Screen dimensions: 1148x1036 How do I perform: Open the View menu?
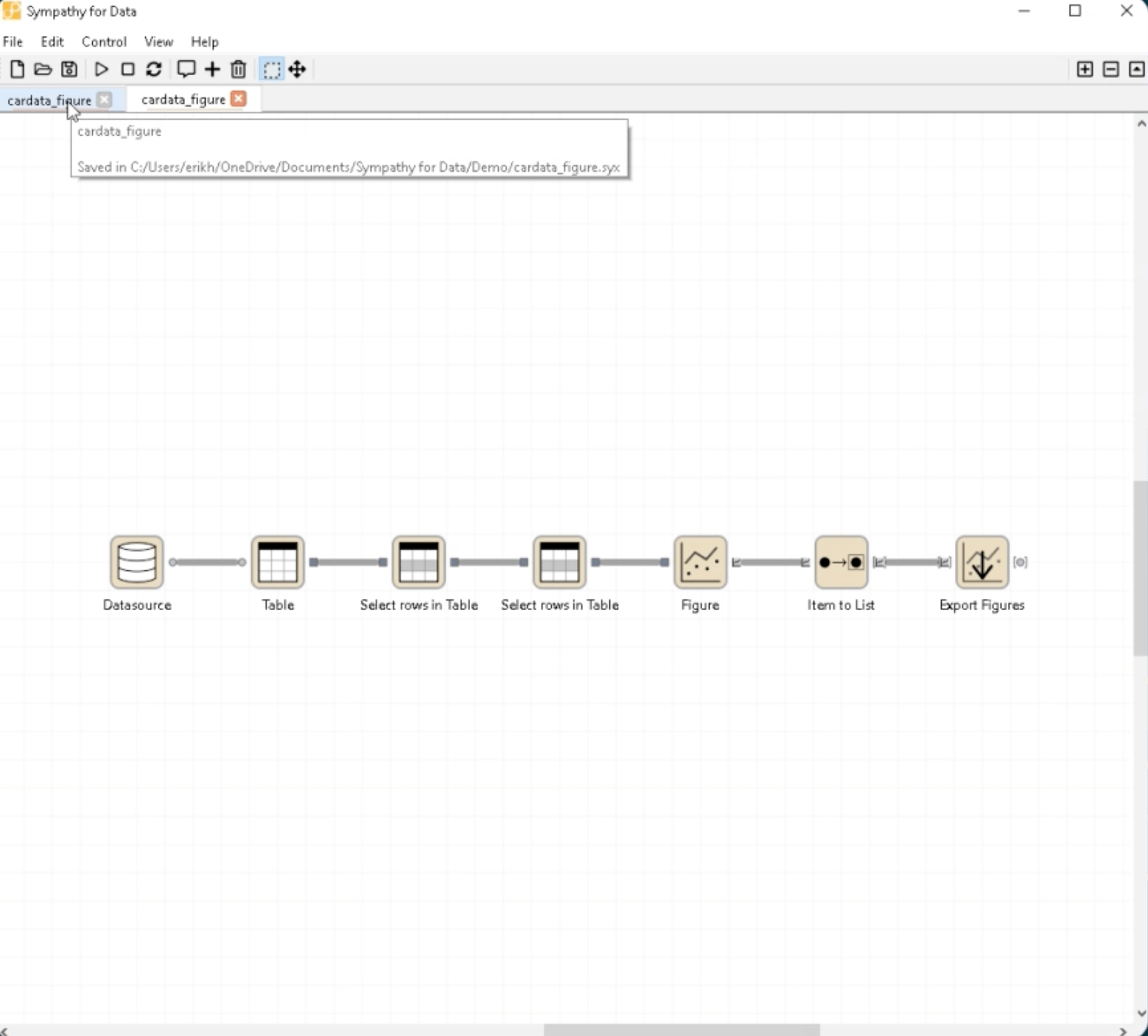(x=158, y=42)
